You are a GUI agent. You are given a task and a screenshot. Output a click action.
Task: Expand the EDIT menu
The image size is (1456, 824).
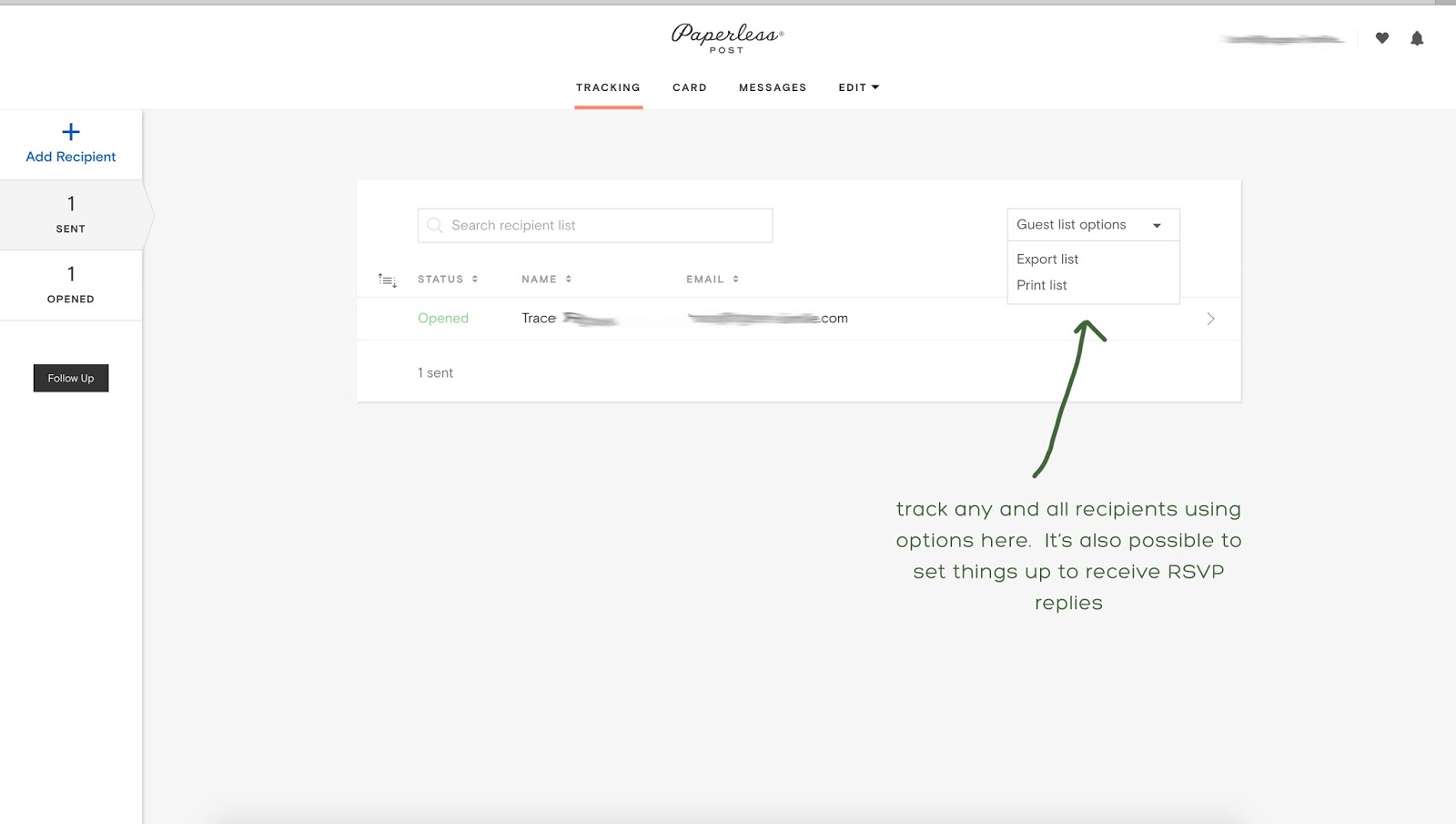click(857, 86)
